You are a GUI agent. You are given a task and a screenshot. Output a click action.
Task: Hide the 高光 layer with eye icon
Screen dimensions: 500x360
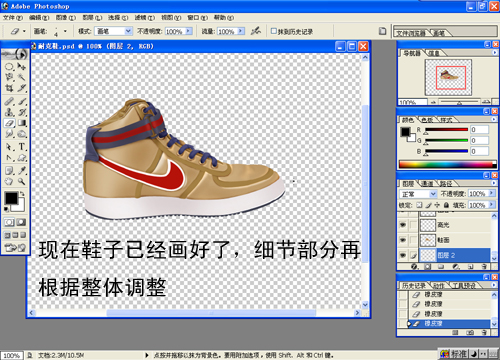tap(403, 225)
